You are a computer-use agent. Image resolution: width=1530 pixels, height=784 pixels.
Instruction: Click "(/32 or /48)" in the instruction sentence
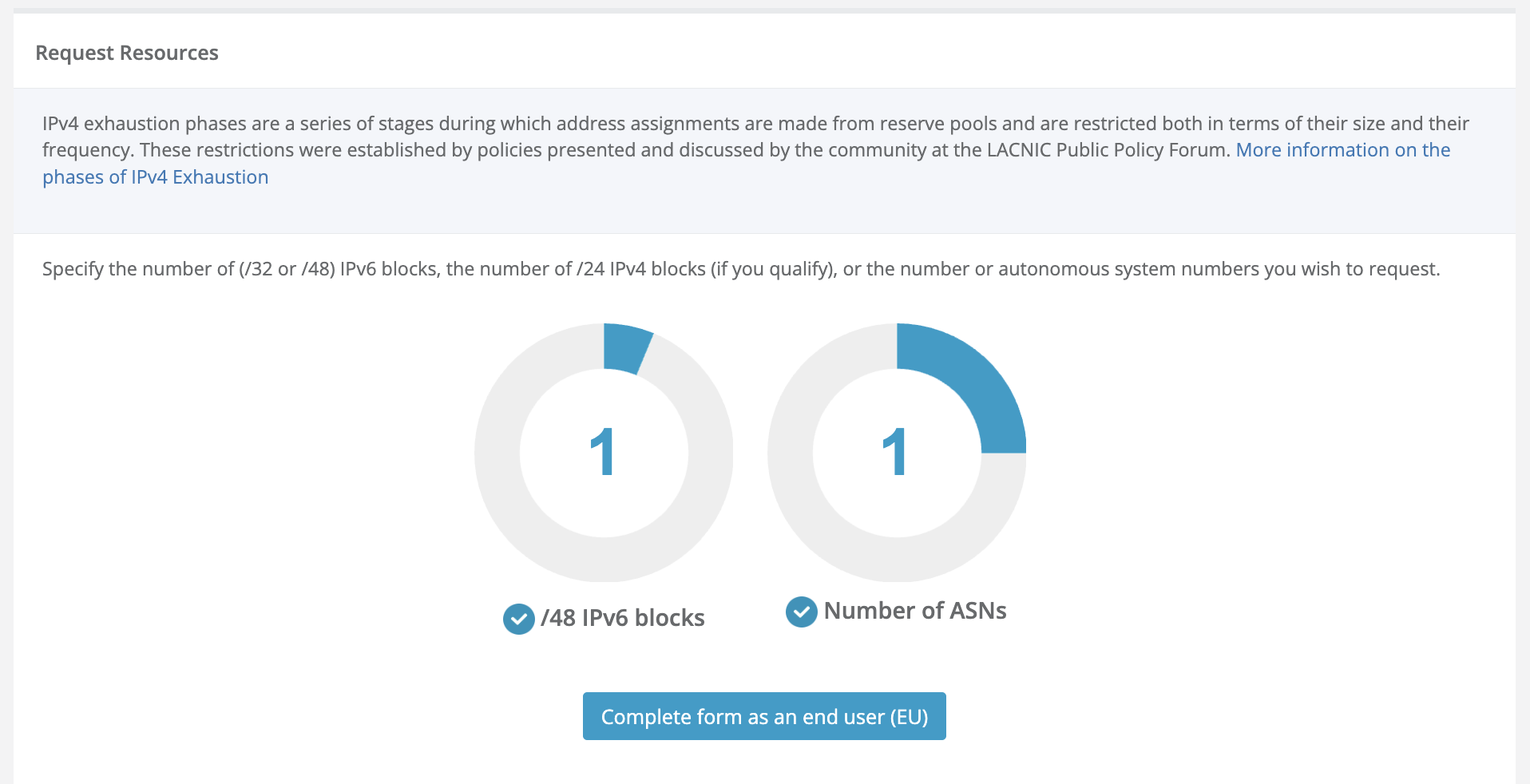287,269
